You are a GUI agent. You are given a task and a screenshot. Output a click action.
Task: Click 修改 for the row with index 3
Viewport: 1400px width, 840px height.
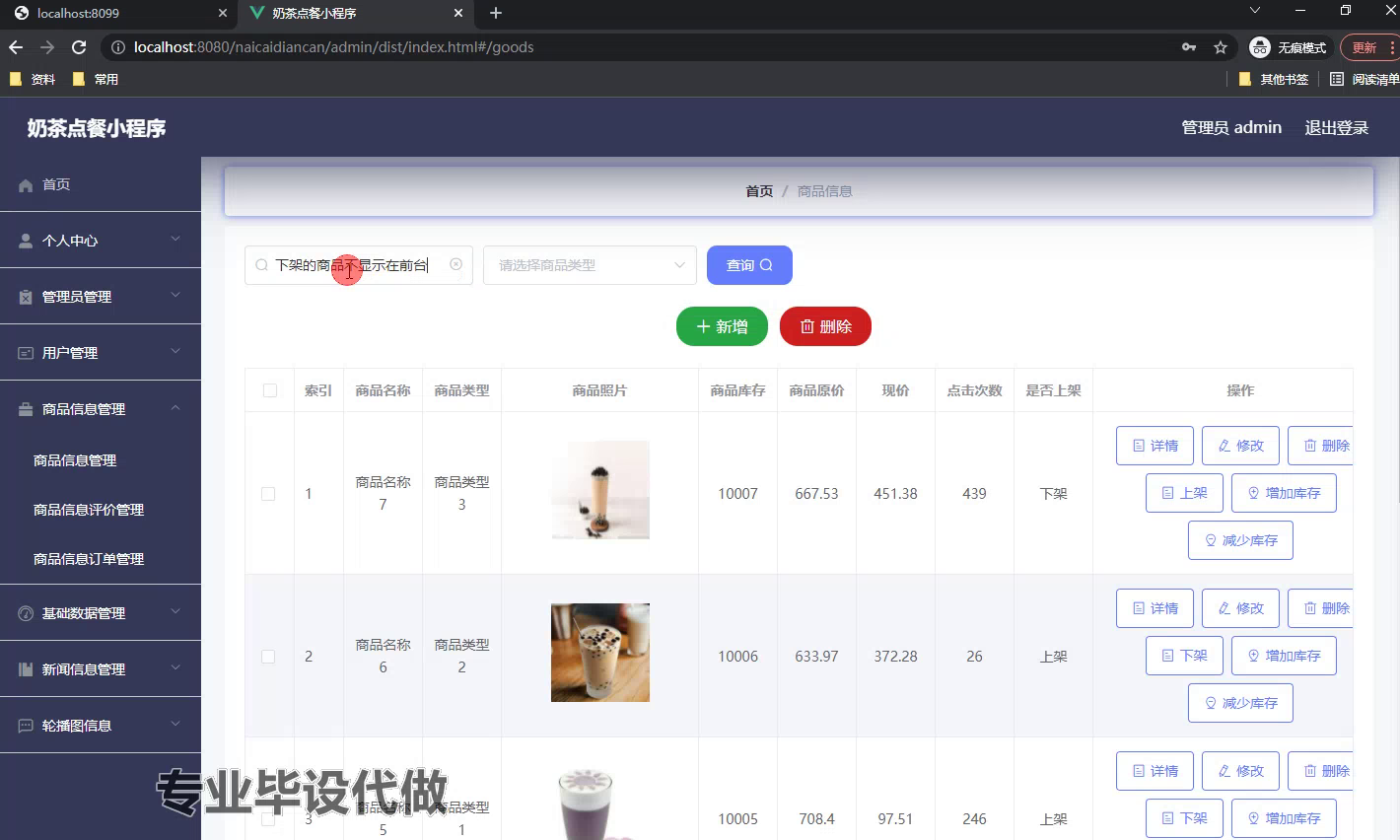[x=1240, y=771]
